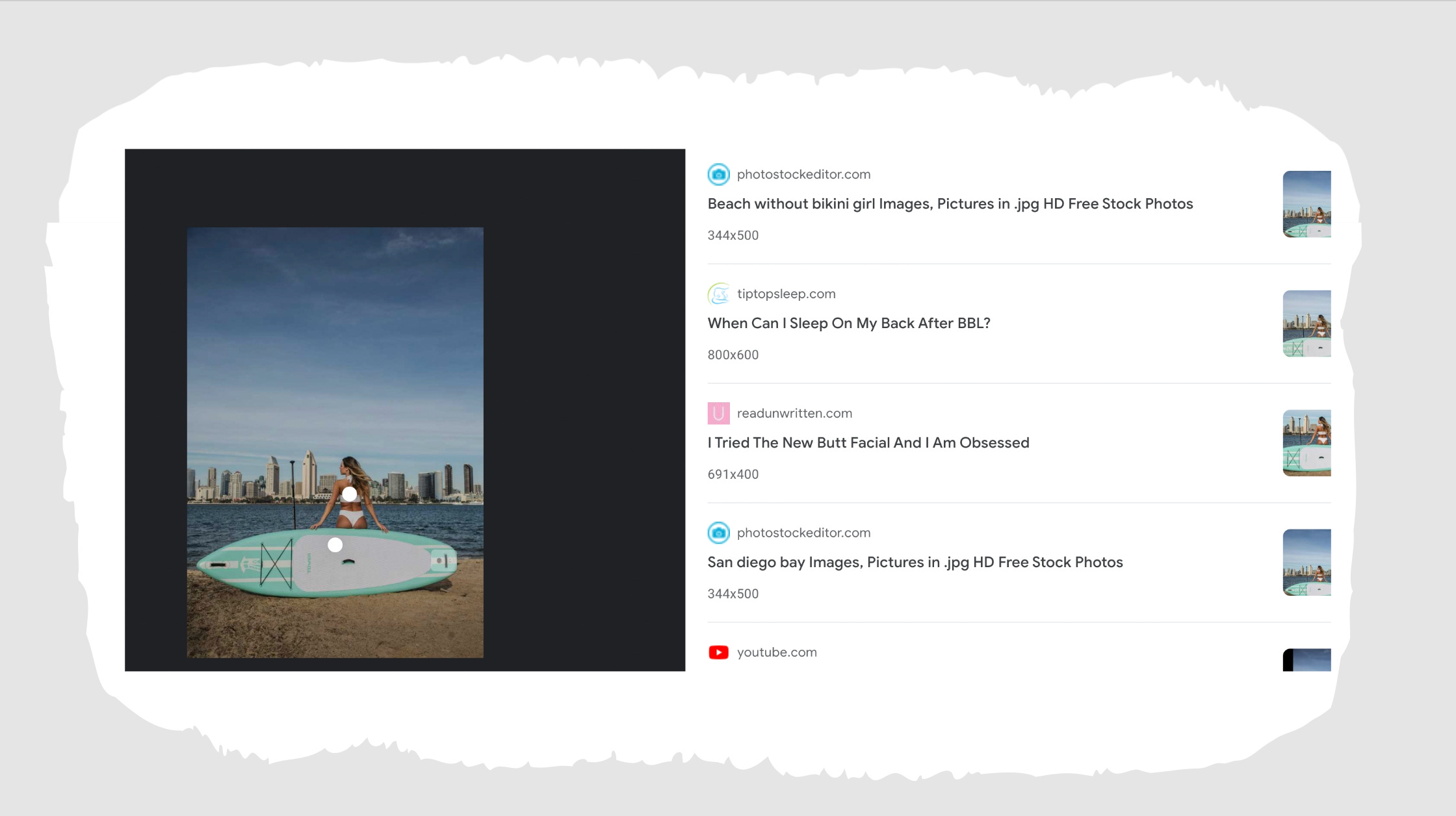Open 'Beach without bikini girl Images' result
This screenshot has width=1456, height=816.
950,204
